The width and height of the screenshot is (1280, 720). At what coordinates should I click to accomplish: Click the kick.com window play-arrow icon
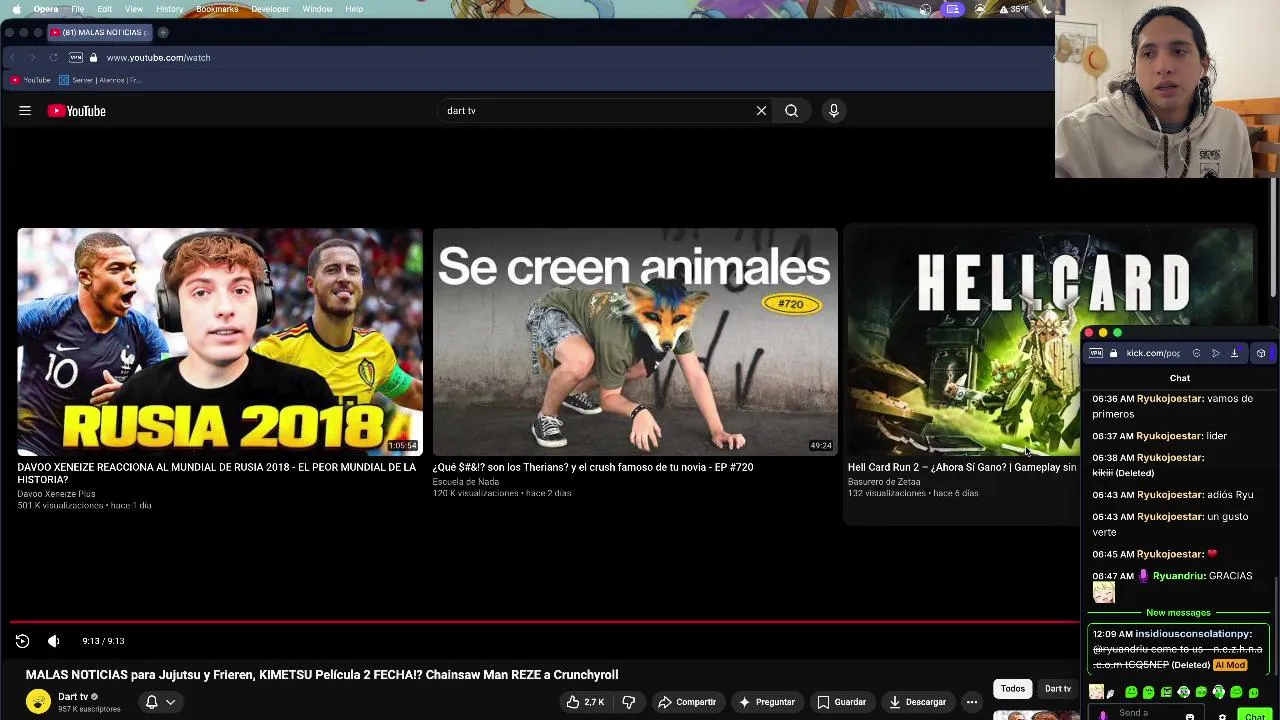coord(1215,353)
